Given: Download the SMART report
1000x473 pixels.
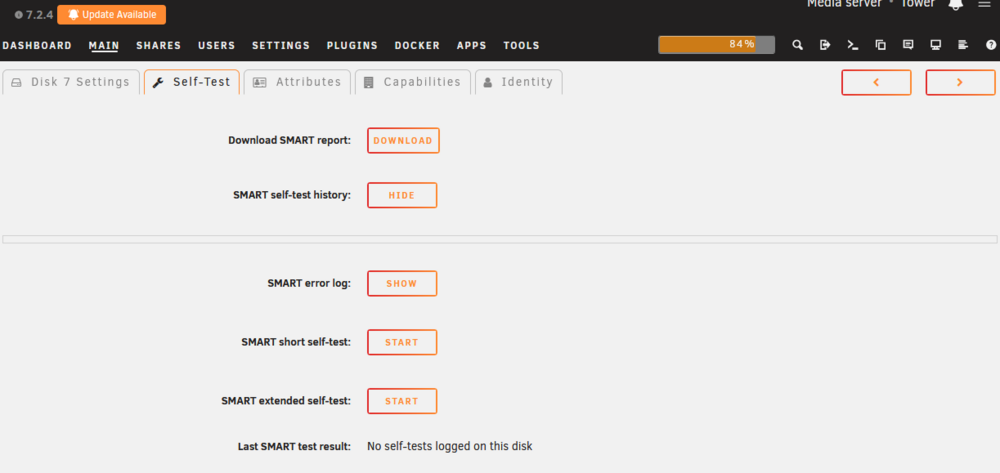Looking at the screenshot, I should tap(403, 141).
